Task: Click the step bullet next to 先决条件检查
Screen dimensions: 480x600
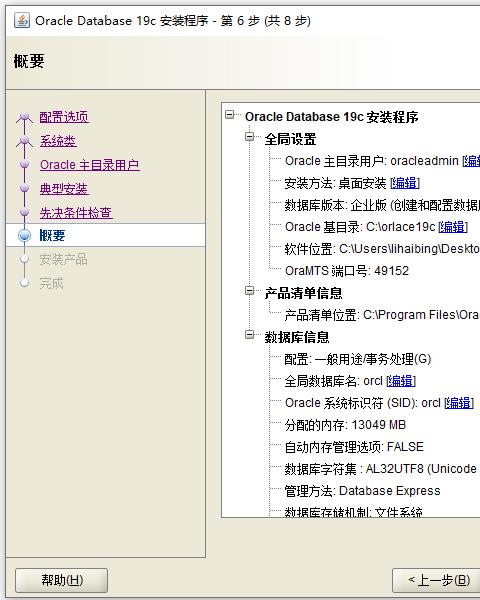Action: pos(24,212)
